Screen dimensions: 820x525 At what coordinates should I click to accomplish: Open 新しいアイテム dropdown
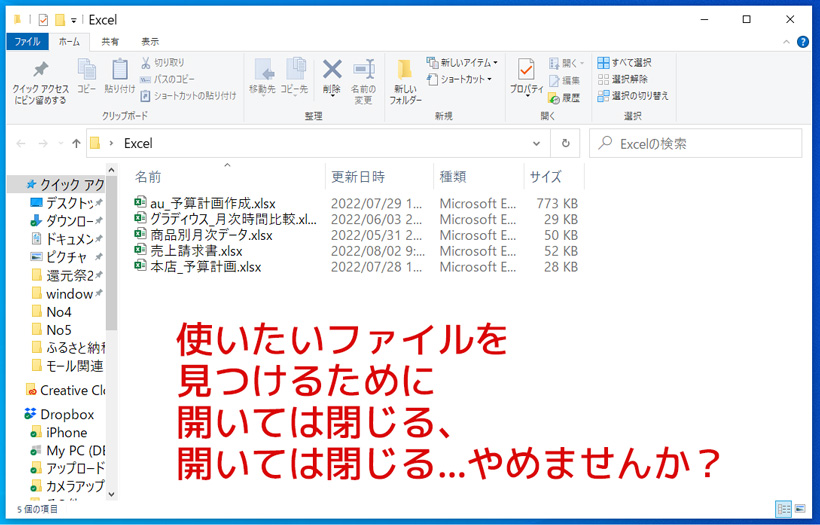[x=462, y=63]
